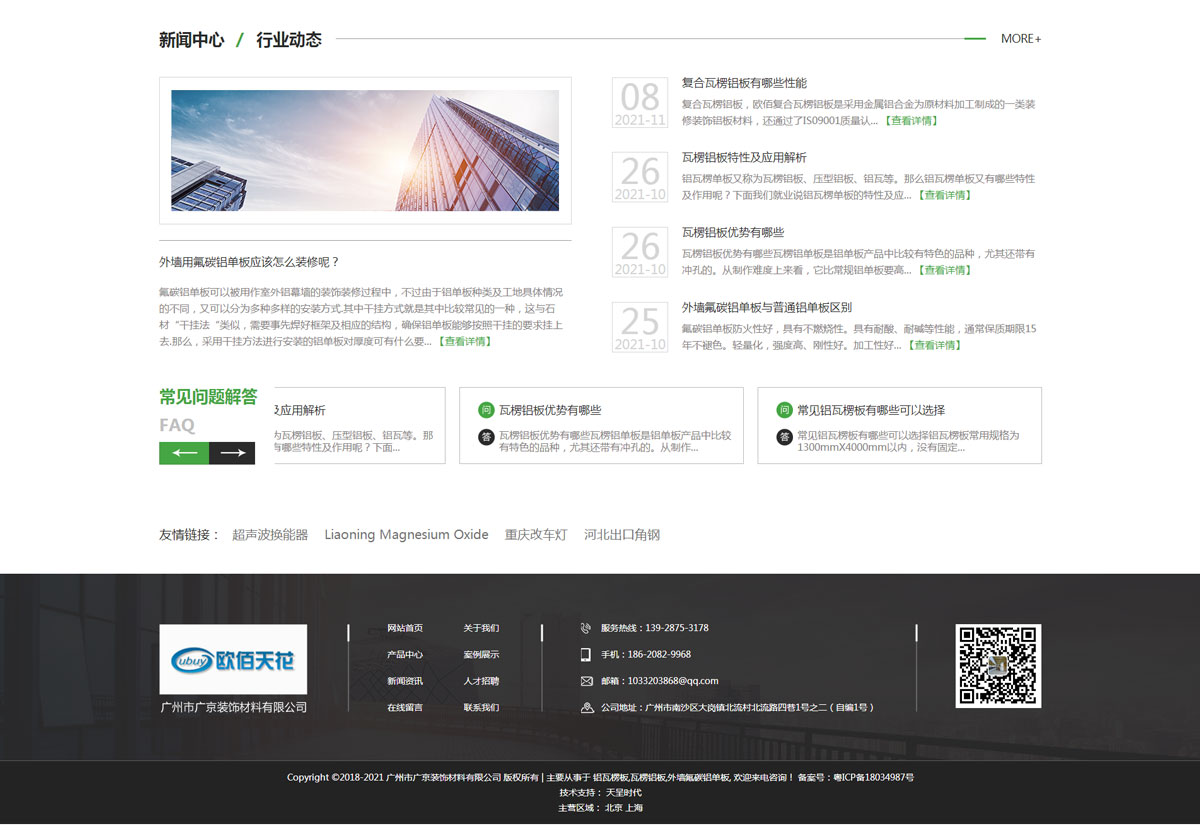The height and width of the screenshot is (837, 1200).
Task: Open 产品中心 in footer menu
Action: pos(405,655)
